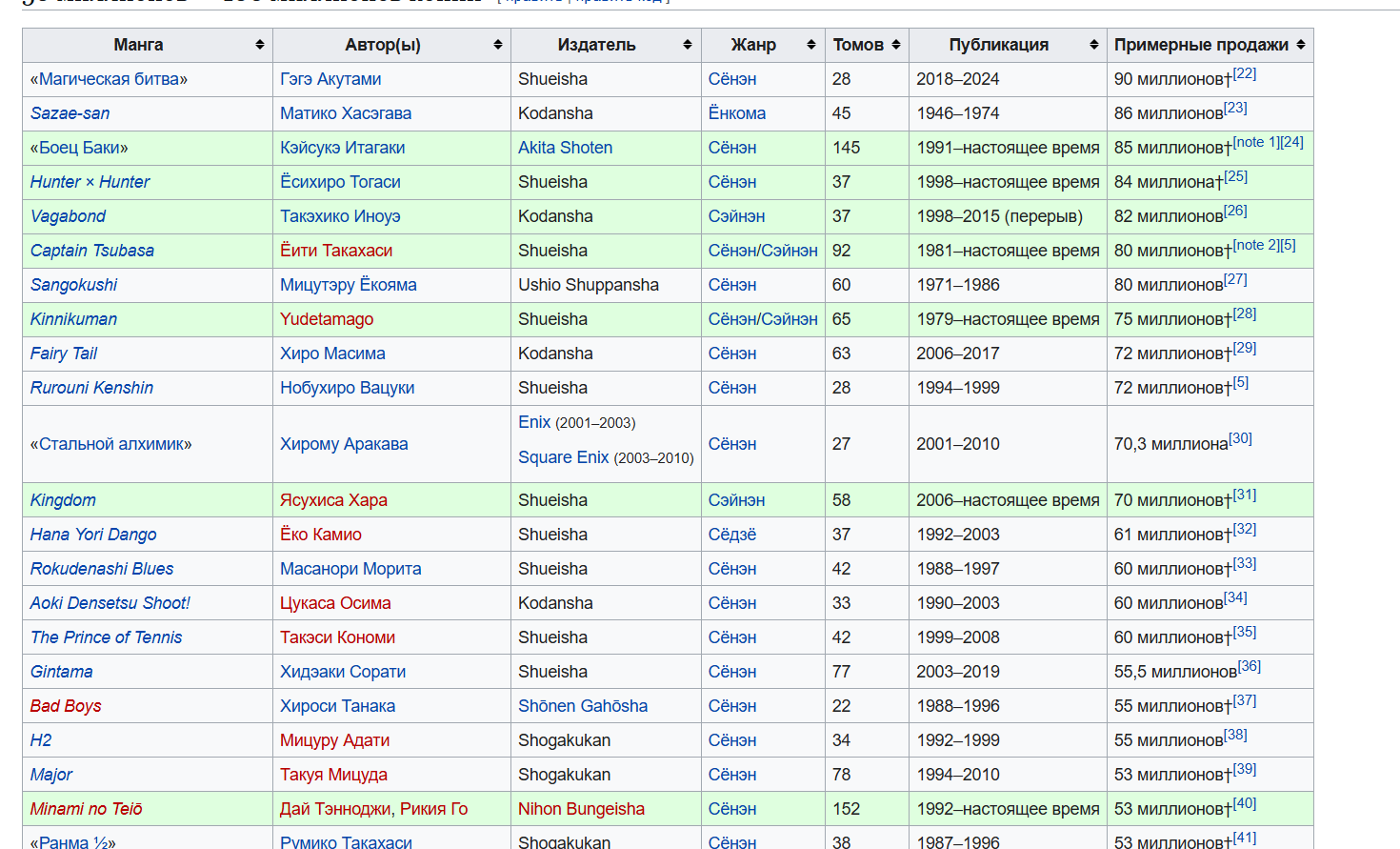Open author Матико Хасэгава link
Viewport: 1400px width, 849px height.
346,113
